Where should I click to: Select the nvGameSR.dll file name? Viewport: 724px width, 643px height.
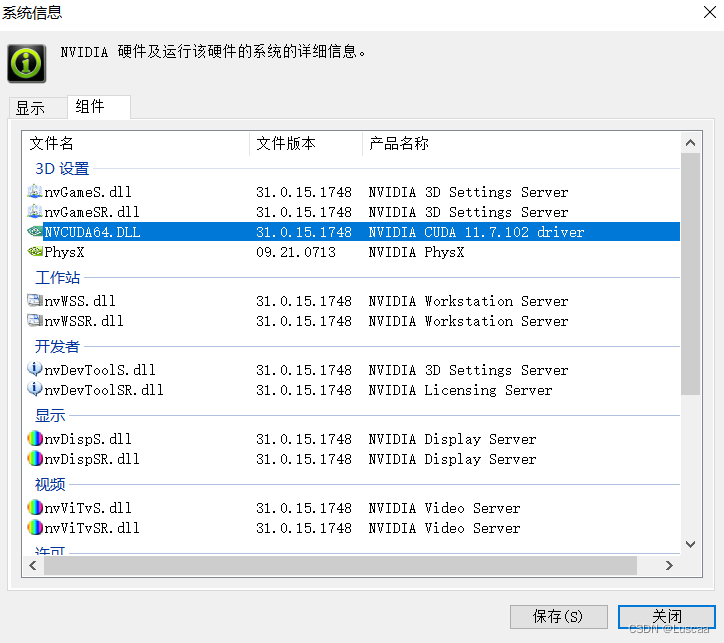tap(92, 212)
